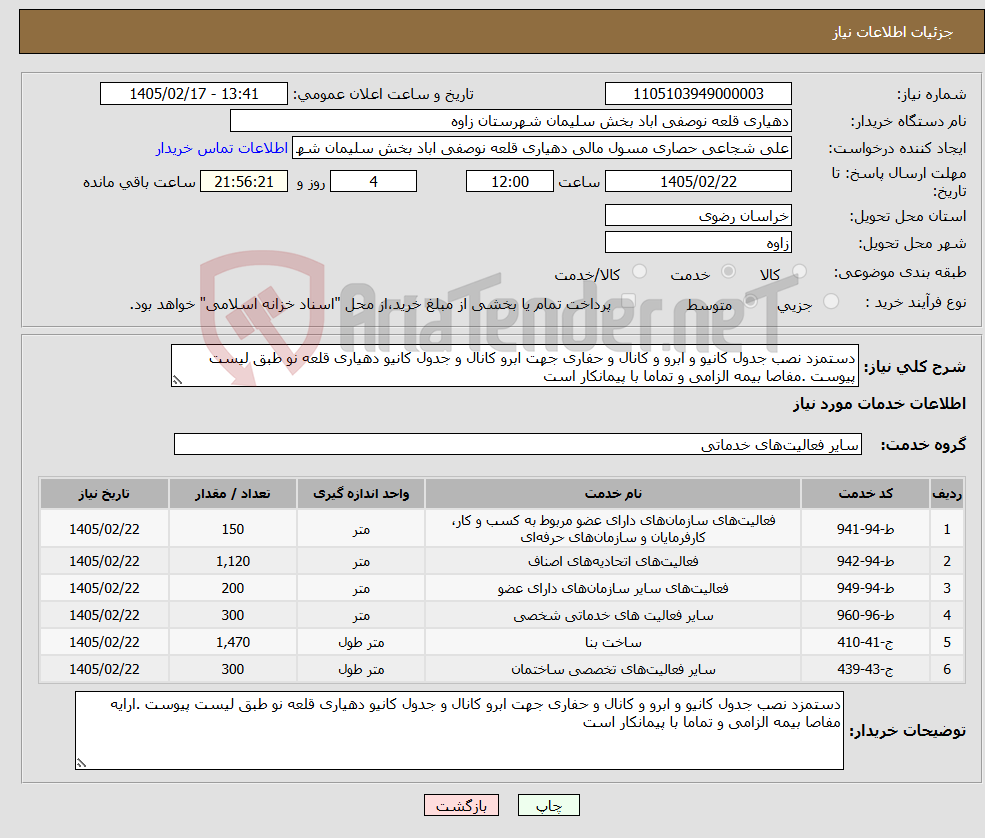The width and height of the screenshot is (985, 838).
Task: Click the quantity cell 1,120
Action: [232, 561]
